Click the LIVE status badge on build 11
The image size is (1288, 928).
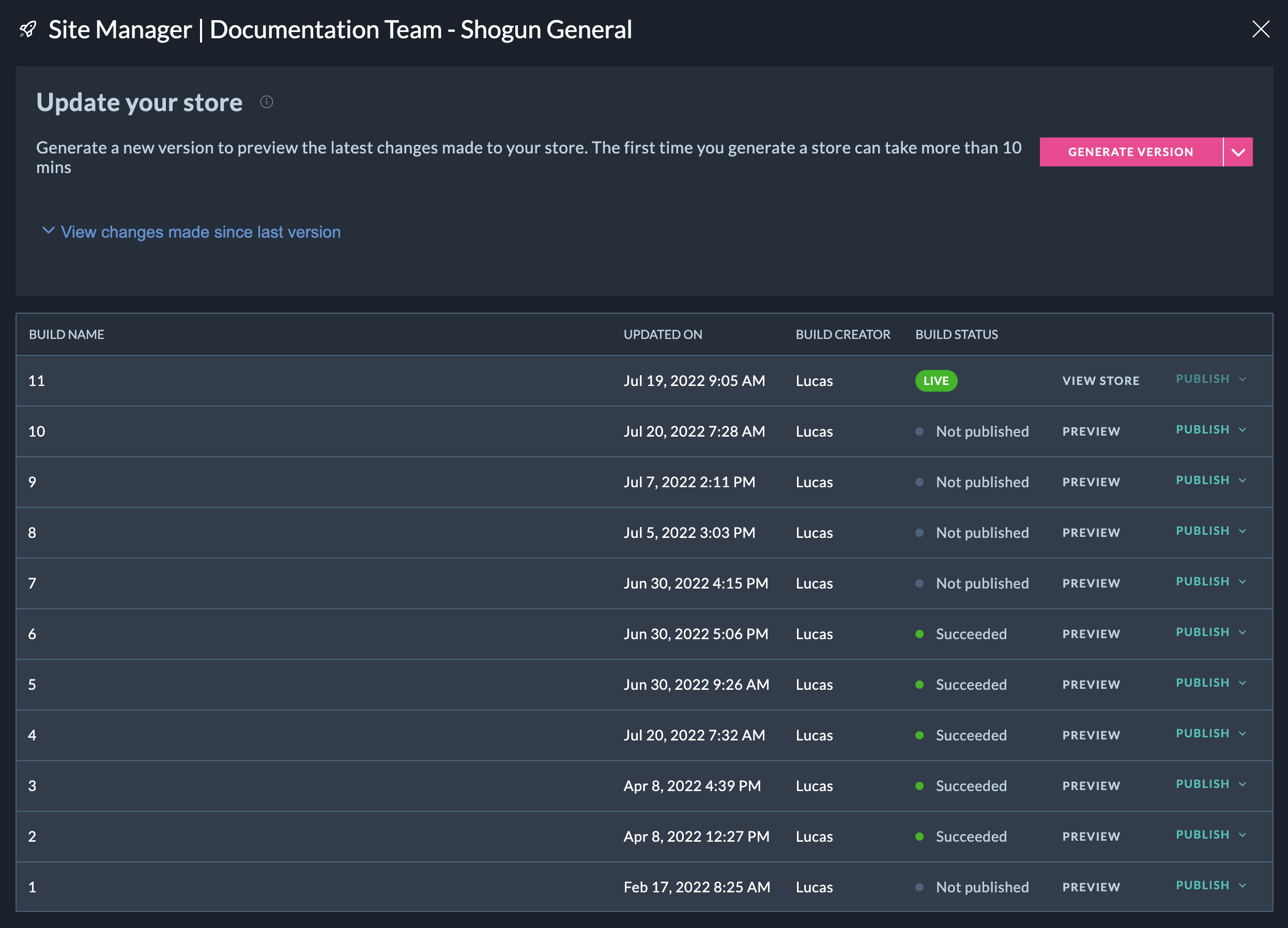coord(936,381)
